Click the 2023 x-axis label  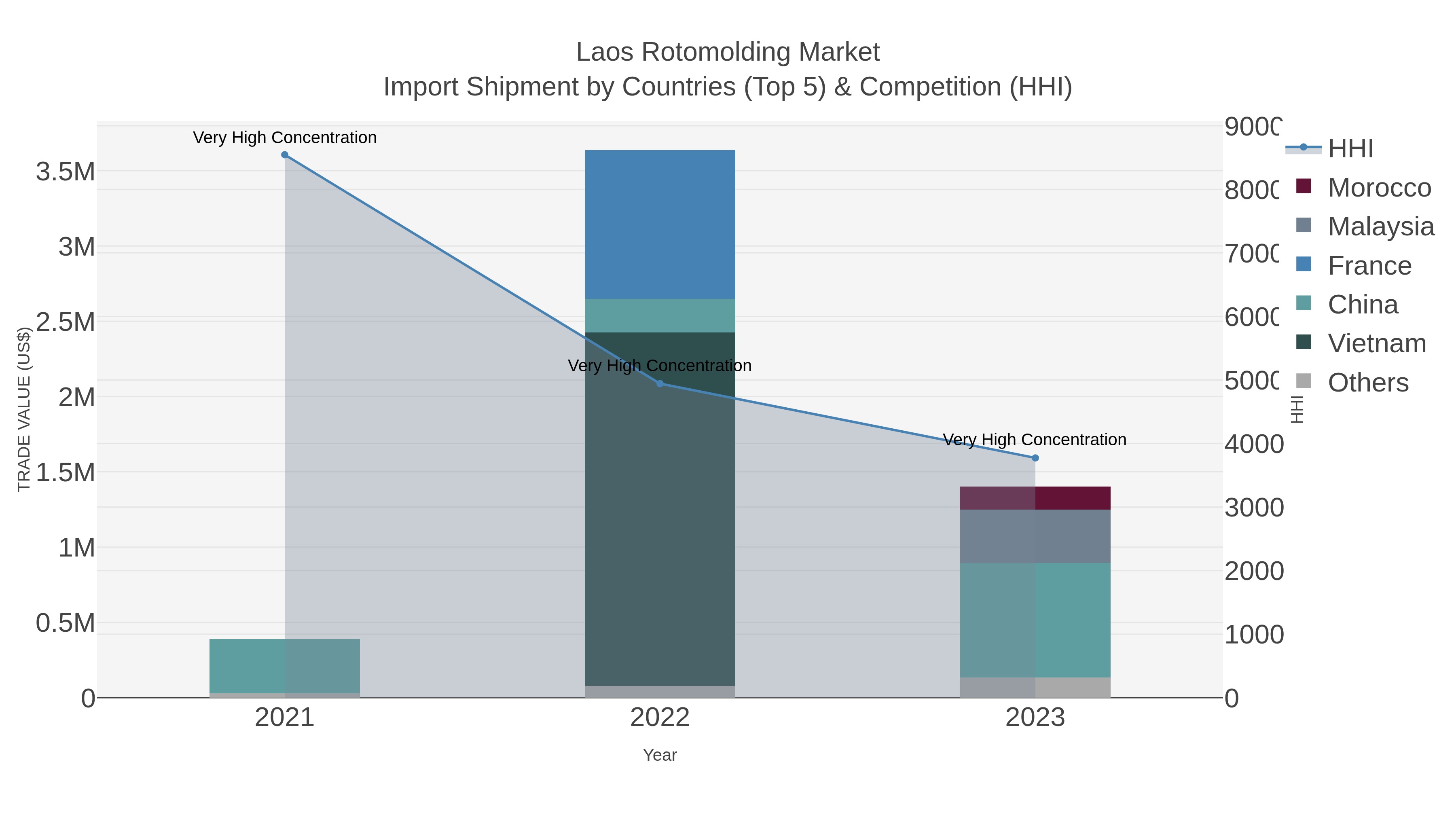(1035, 718)
